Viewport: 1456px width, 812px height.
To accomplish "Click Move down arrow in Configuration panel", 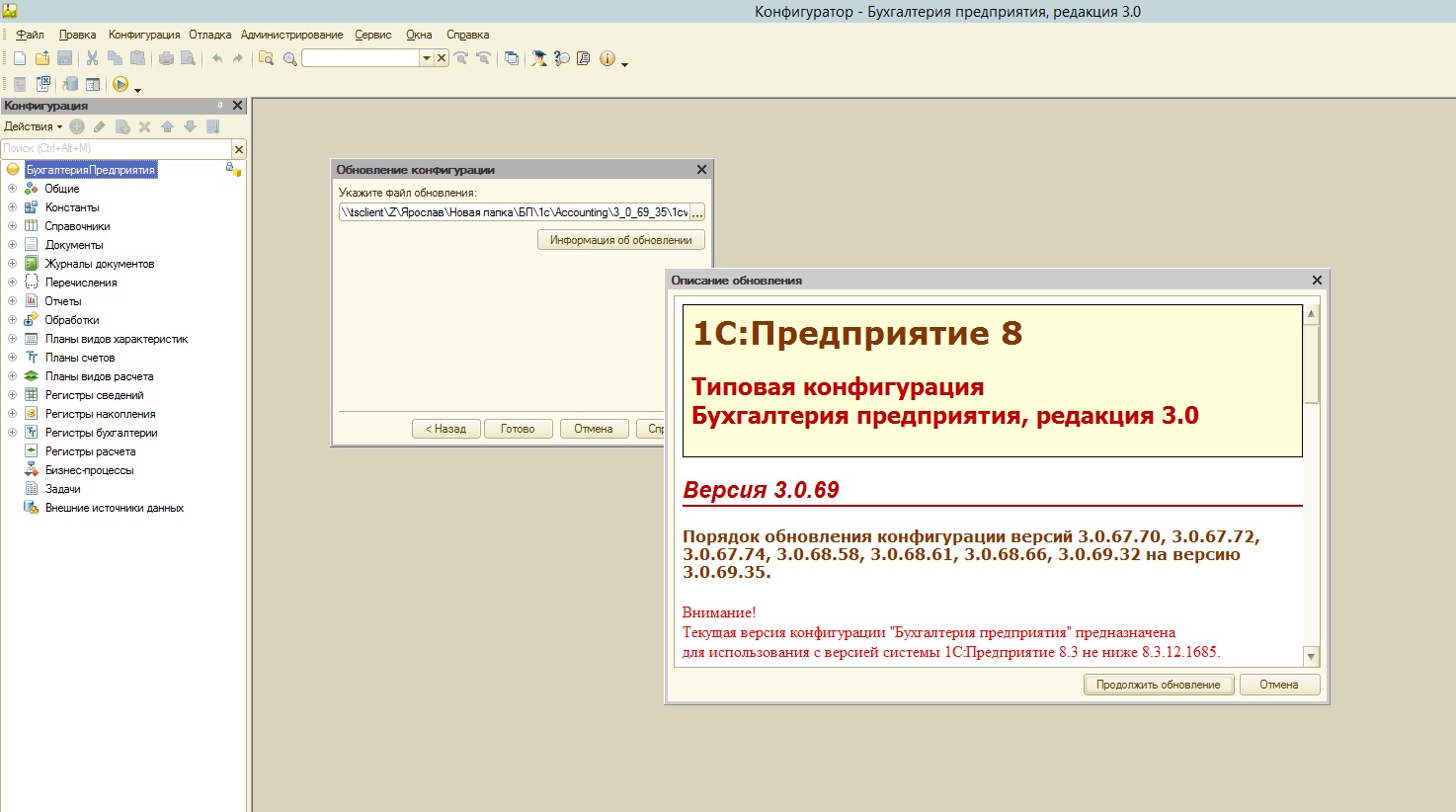I will (x=190, y=126).
